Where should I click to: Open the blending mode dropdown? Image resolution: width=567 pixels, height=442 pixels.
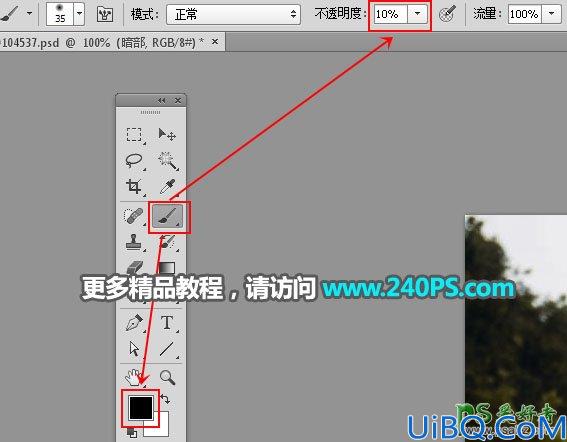point(233,14)
